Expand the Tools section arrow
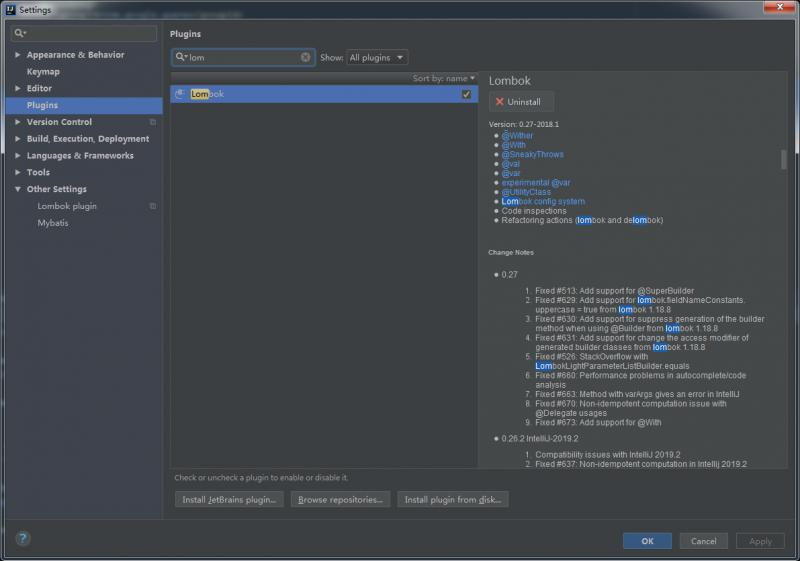800x561 pixels. pyautogui.click(x=17, y=172)
